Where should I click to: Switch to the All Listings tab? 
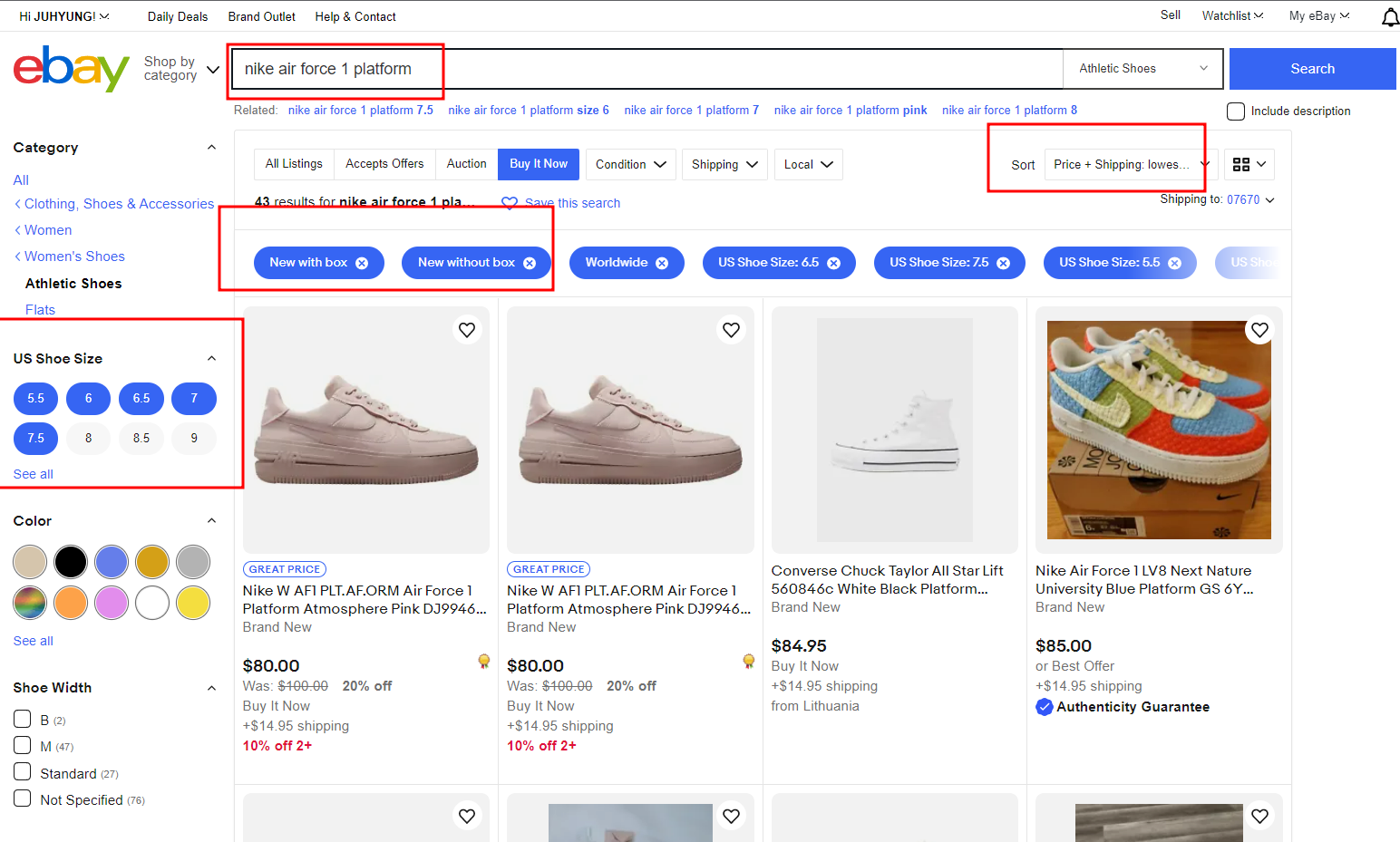point(294,164)
